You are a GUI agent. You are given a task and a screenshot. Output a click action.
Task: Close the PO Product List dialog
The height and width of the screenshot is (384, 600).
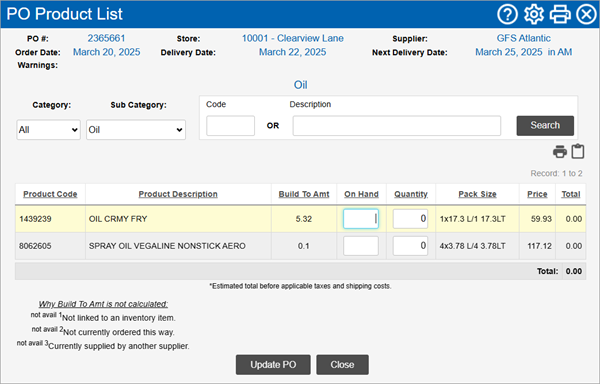586,15
